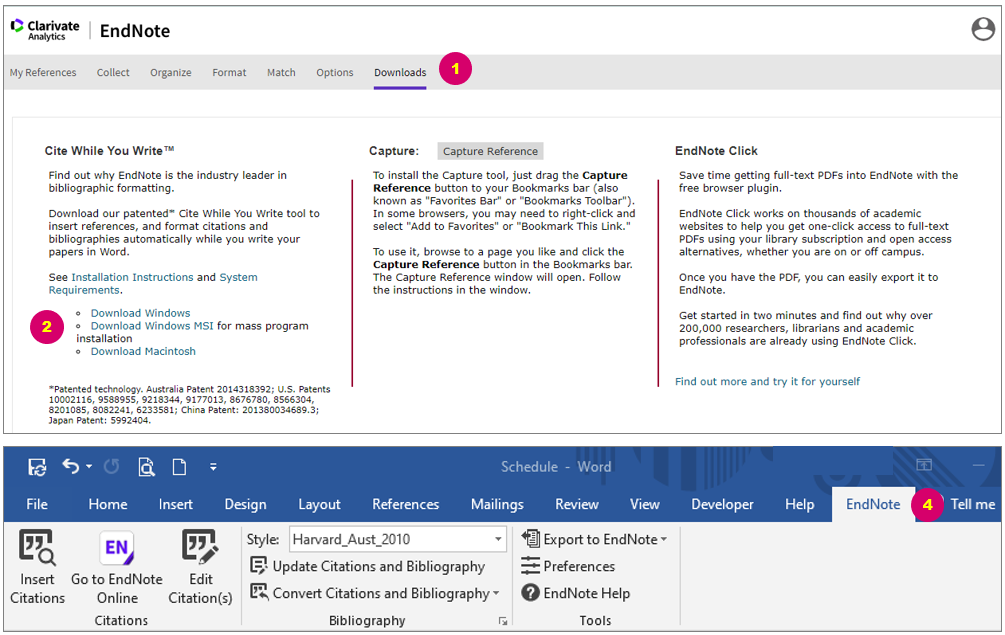Switch to the Downloads tab
Viewport: 1005px width, 635px height.
tap(399, 72)
